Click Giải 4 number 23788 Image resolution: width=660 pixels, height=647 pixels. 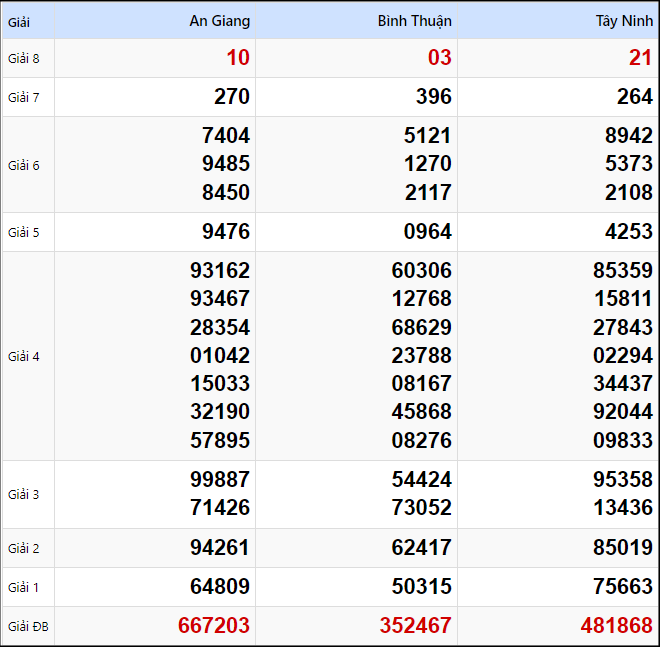(421, 355)
